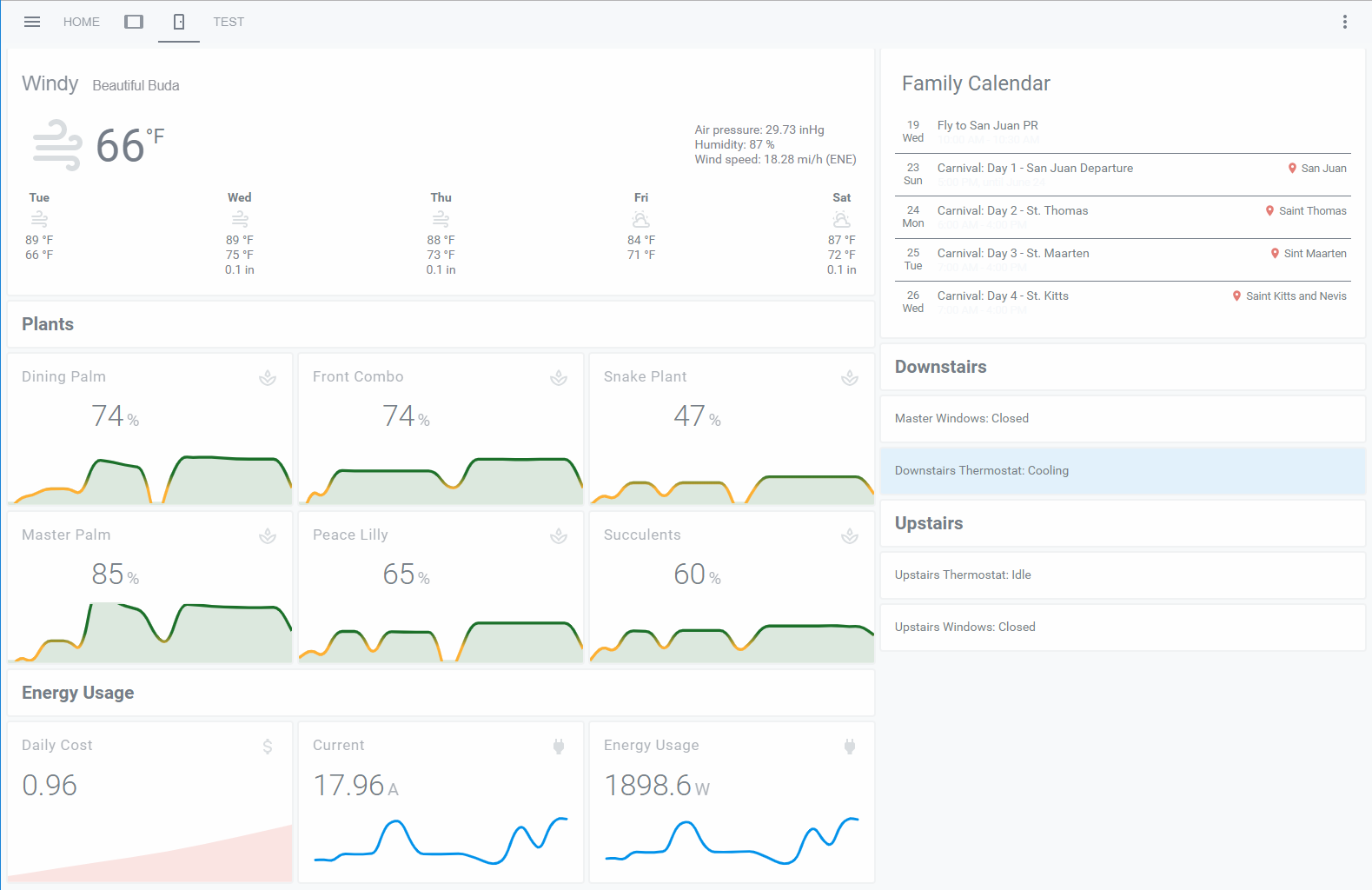Click the large windy weather icon
The image size is (1372, 890).
57,145
